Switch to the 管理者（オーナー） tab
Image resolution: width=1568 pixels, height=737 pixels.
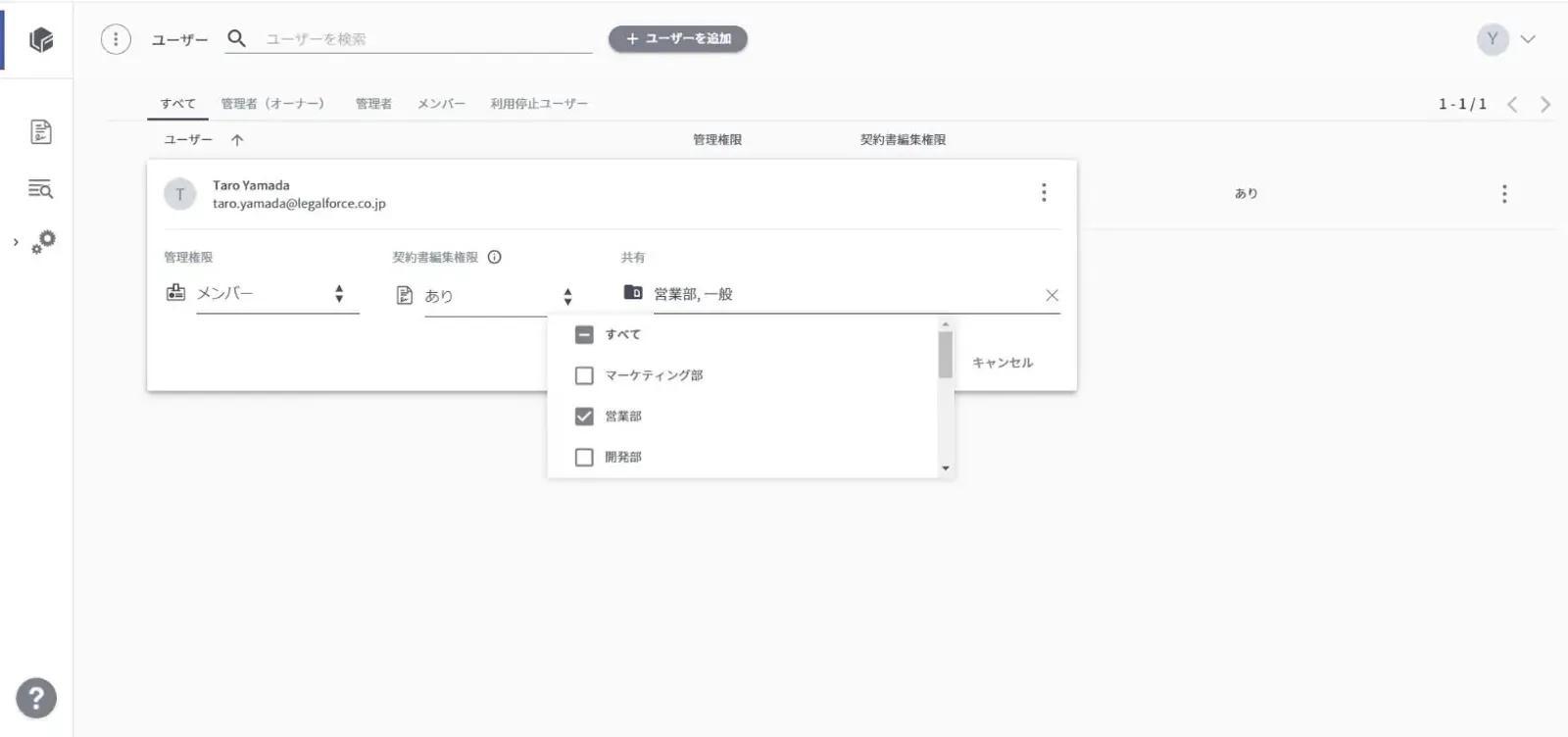pos(272,104)
